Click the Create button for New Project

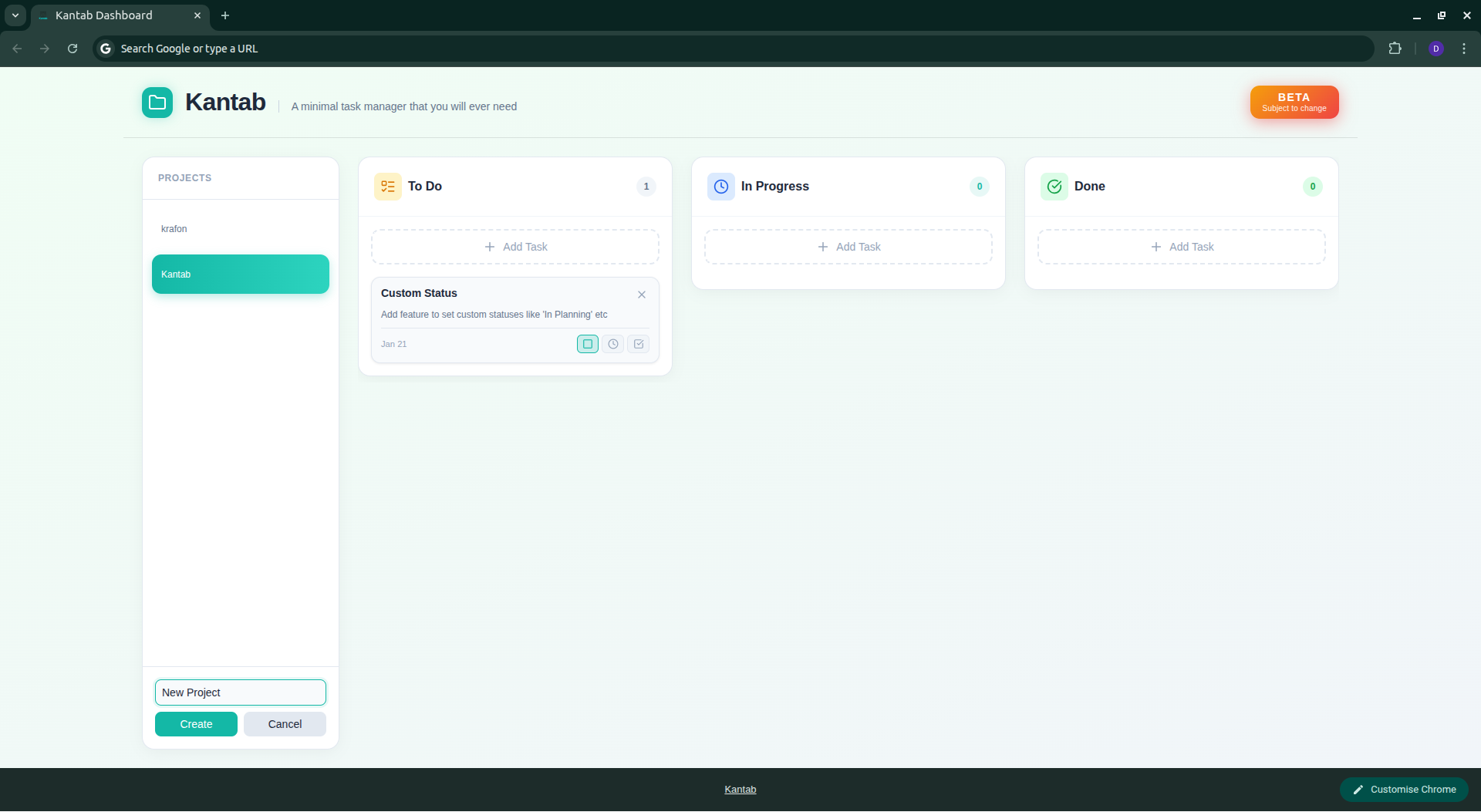click(x=195, y=723)
